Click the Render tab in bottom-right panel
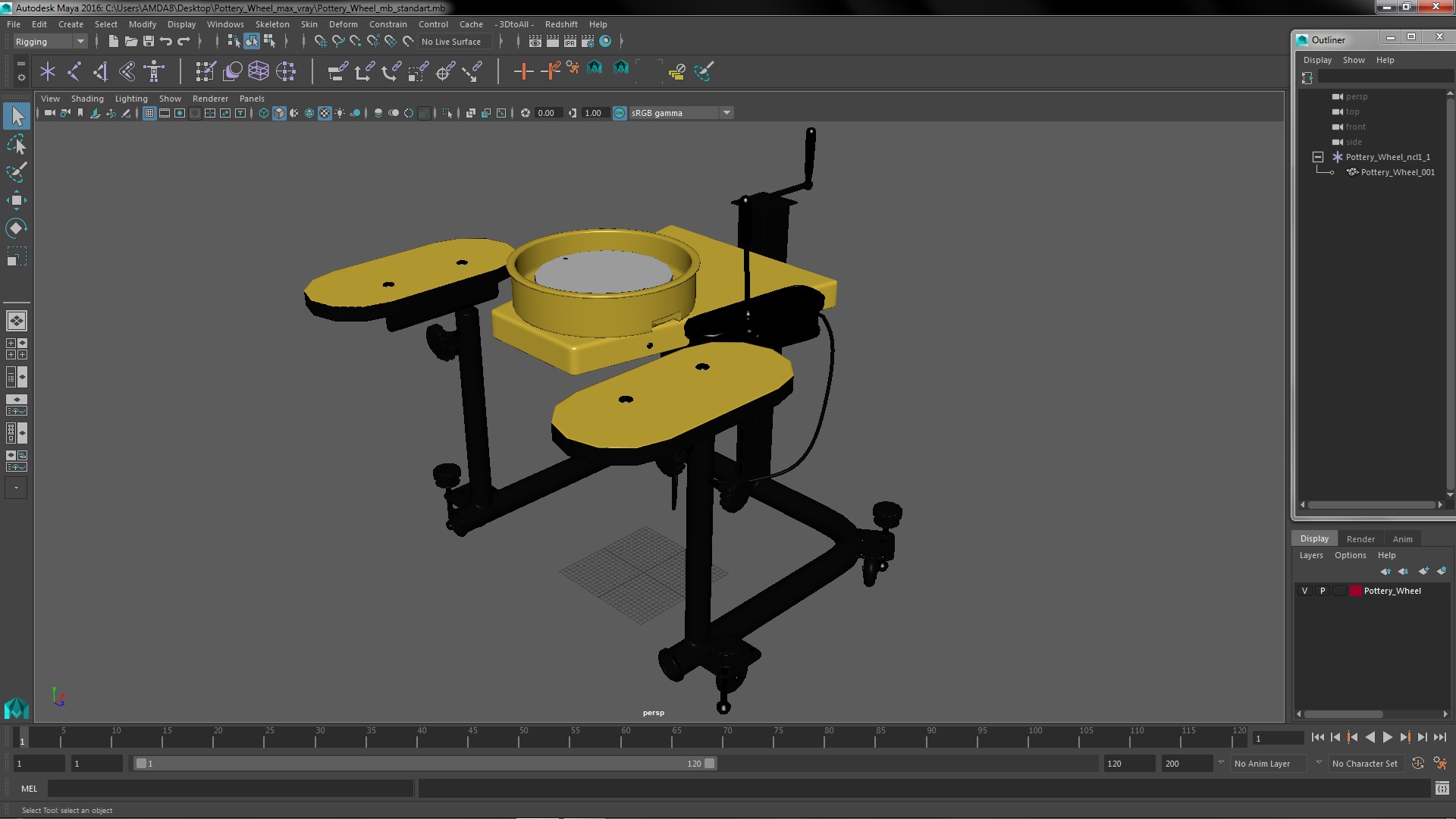This screenshot has width=1456, height=819. (x=1360, y=538)
